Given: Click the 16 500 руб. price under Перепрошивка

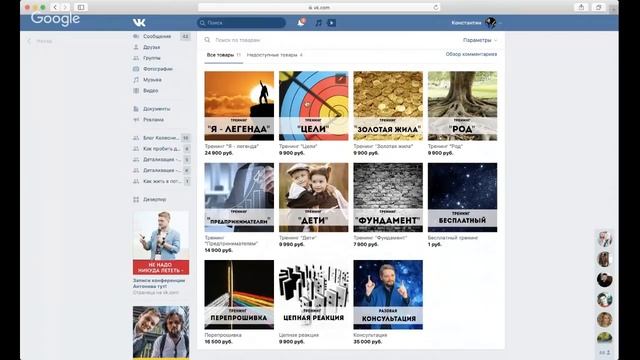Looking at the screenshot, I should 219,342.
